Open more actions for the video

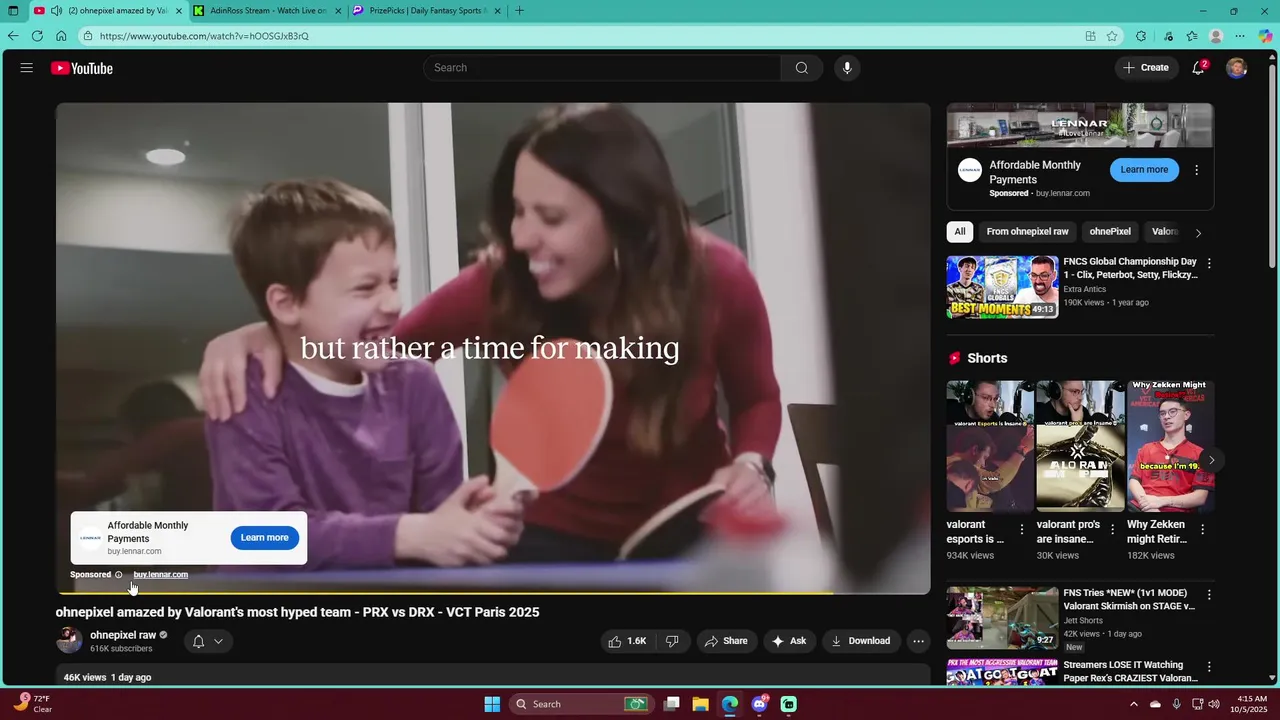point(918,641)
